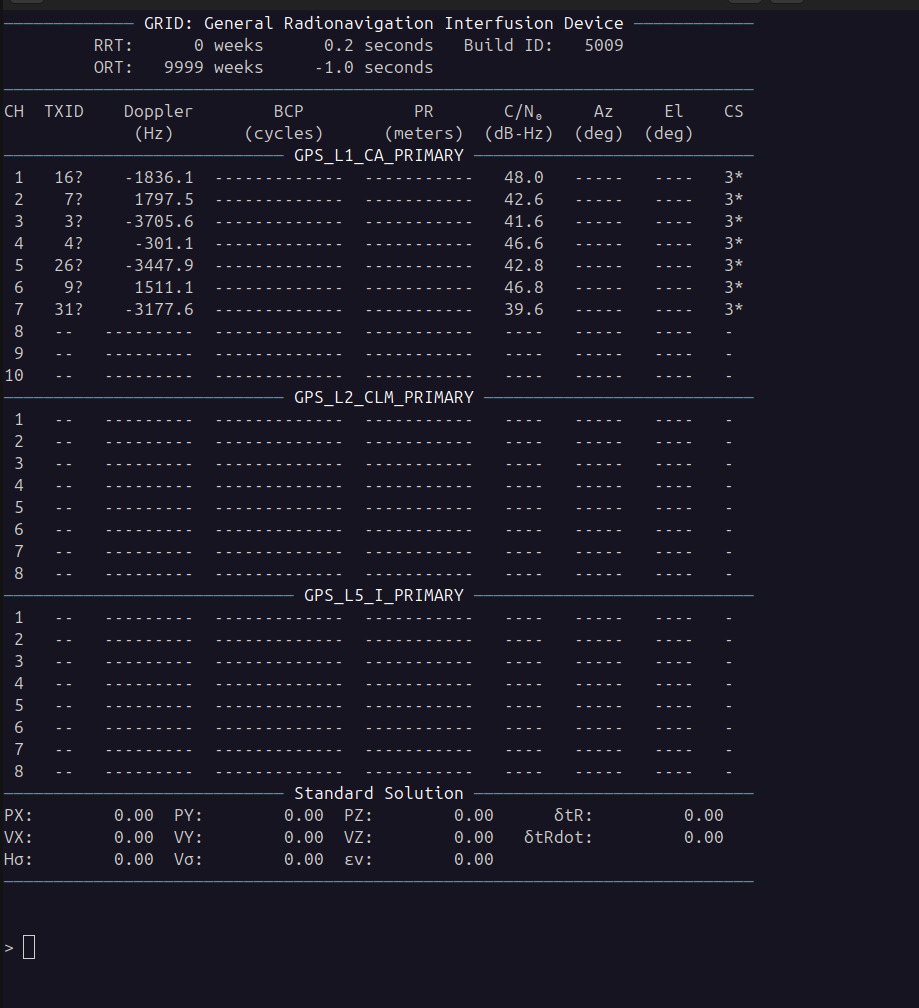Click the Az (deg) column header
This screenshot has height=1008, width=919.
(x=599, y=122)
